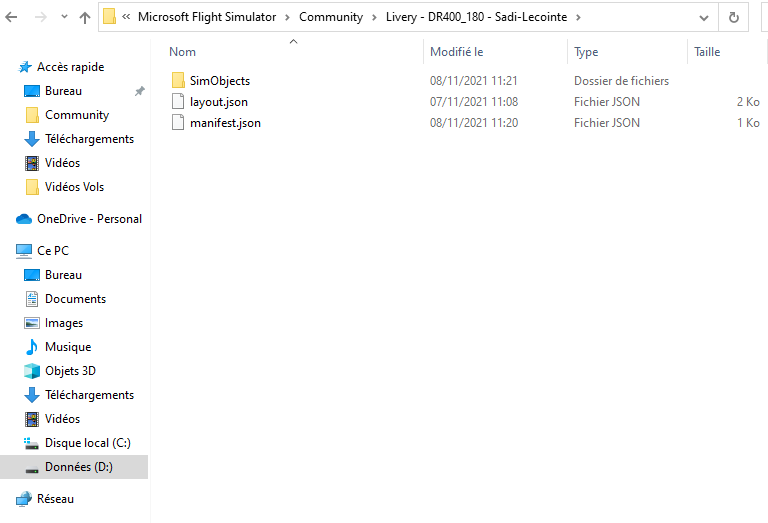Expand chevron after Community breadcrumb
This screenshot has height=523, width=768.
(x=374, y=18)
